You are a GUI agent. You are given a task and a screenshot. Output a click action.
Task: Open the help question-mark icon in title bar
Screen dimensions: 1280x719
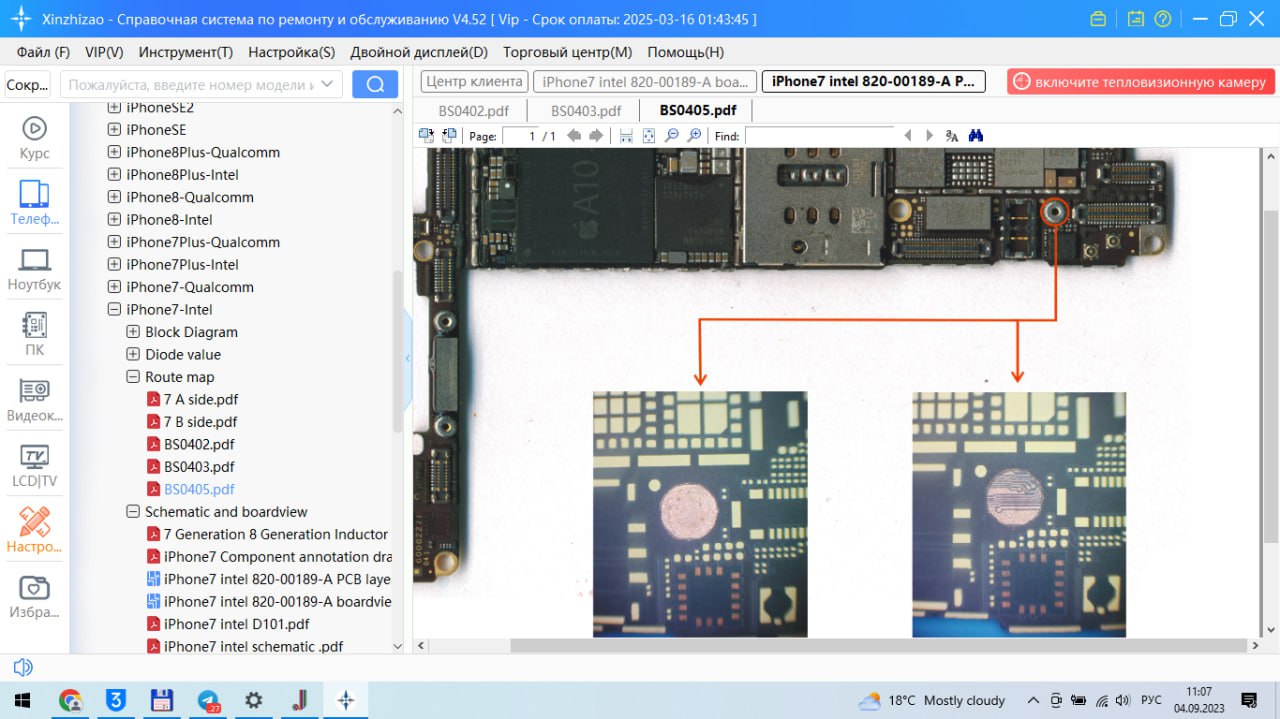1162,19
